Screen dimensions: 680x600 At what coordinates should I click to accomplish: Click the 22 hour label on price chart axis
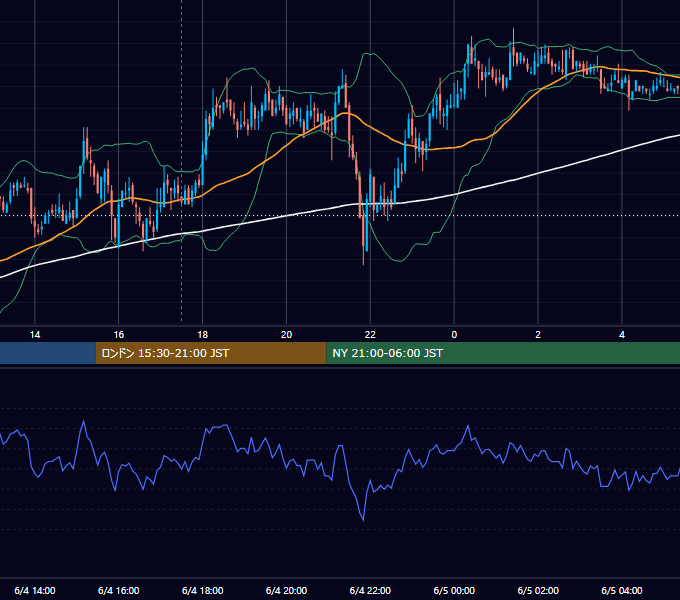pos(370,335)
